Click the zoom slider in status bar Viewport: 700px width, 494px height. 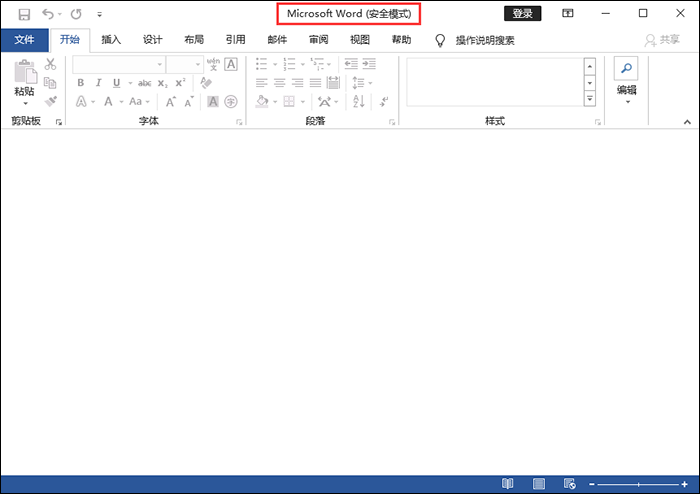638,484
